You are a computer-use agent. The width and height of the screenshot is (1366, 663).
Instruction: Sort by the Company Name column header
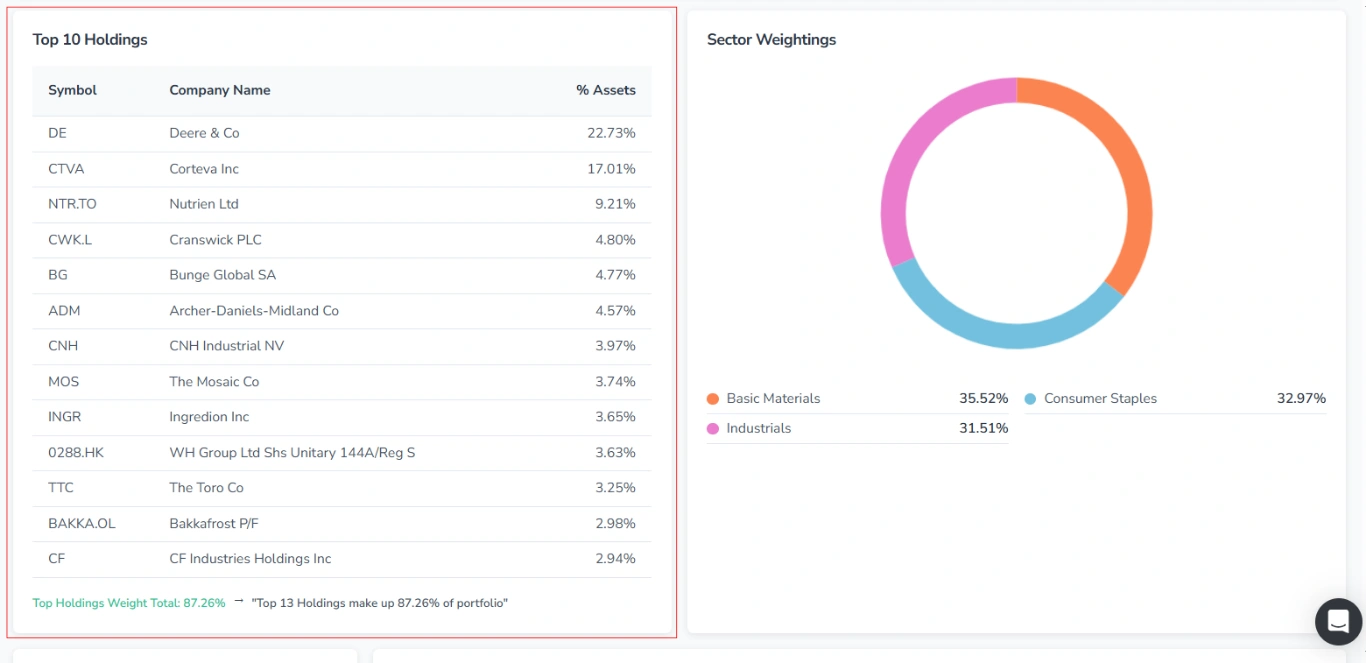point(219,90)
